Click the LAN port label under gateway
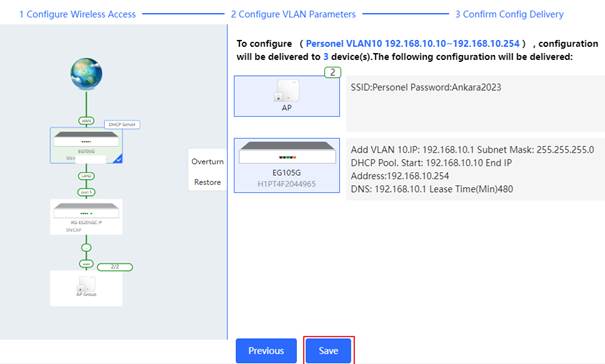 point(86,176)
